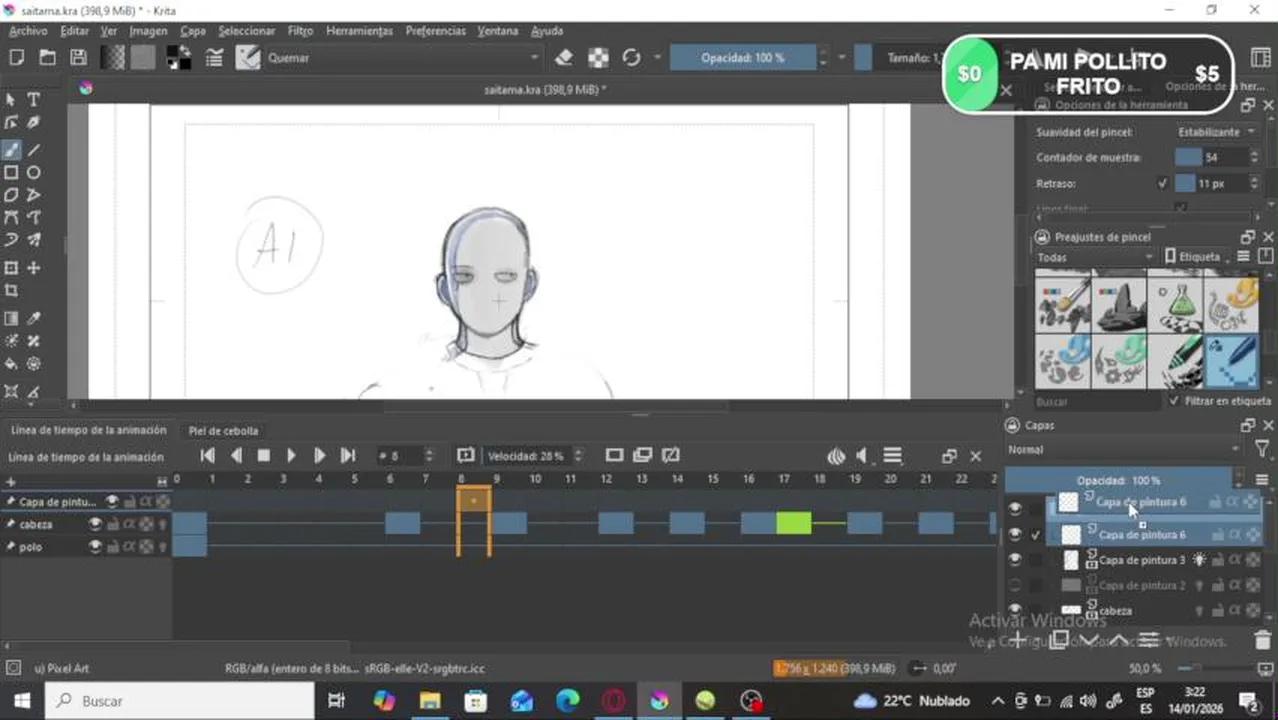Screen dimensions: 1278x720
Task: Select the Color Sampler eyedropper tool
Action: point(33,319)
